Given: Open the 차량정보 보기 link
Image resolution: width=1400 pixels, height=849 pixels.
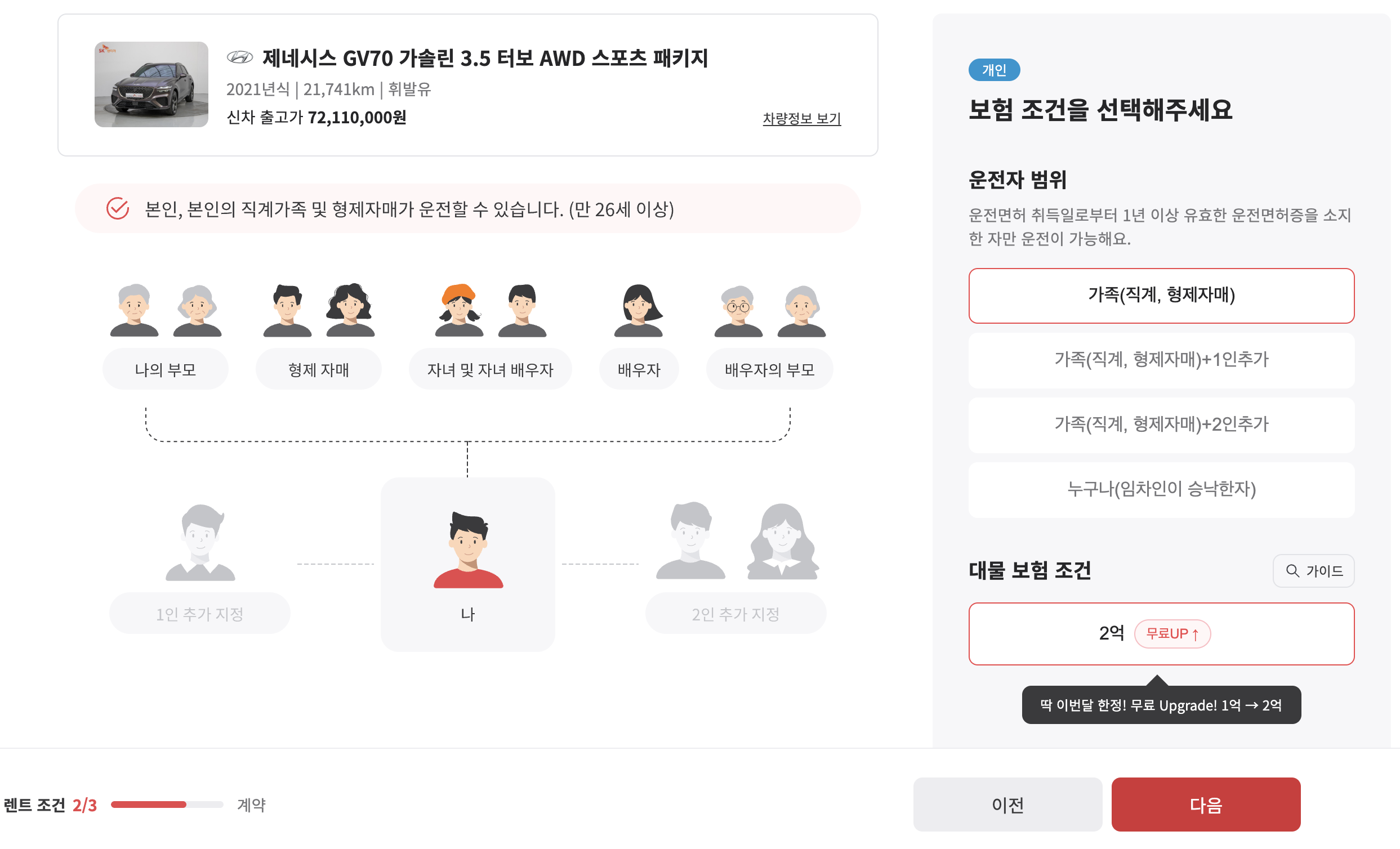Looking at the screenshot, I should tap(801, 118).
